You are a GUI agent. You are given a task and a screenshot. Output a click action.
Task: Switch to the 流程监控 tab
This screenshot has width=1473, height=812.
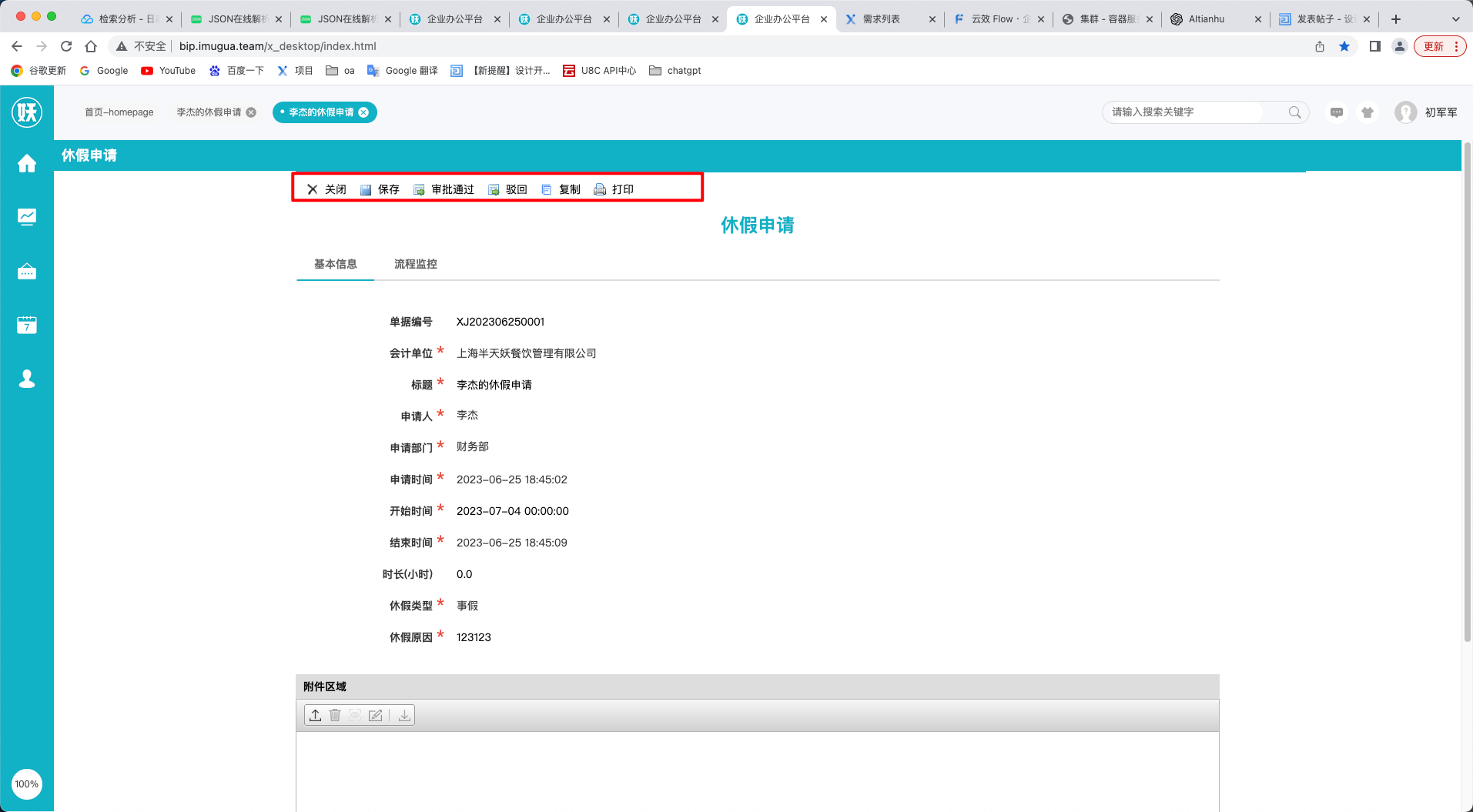(416, 264)
